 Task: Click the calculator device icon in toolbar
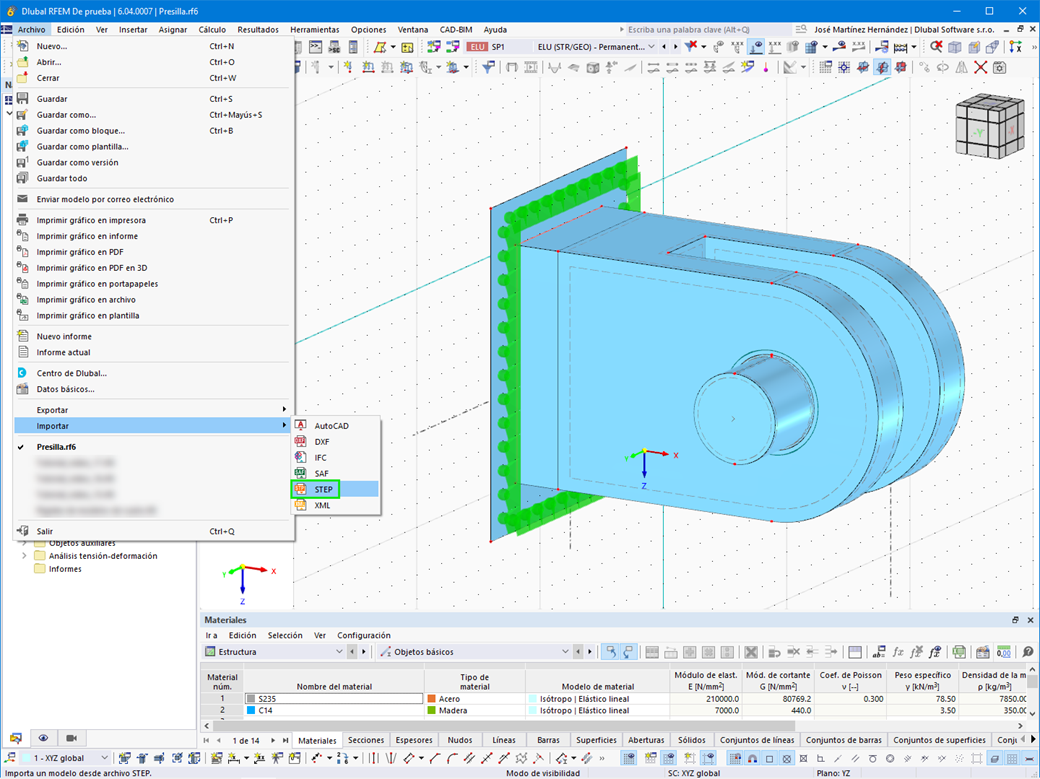point(353,46)
